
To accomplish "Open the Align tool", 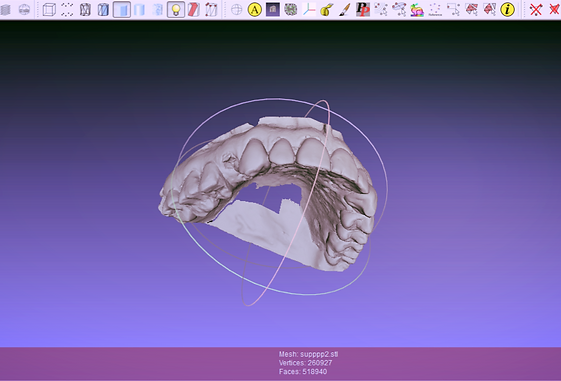I will [x=291, y=10].
